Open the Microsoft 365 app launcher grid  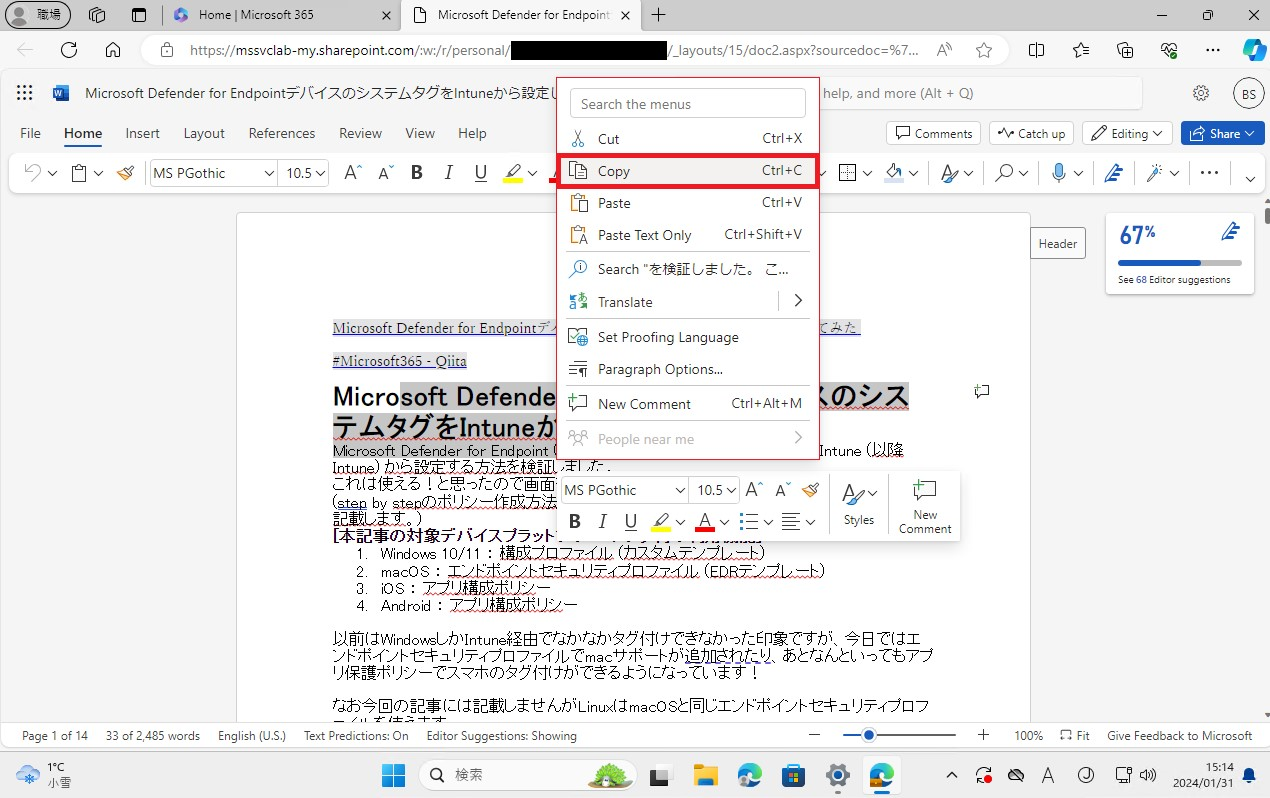25,93
